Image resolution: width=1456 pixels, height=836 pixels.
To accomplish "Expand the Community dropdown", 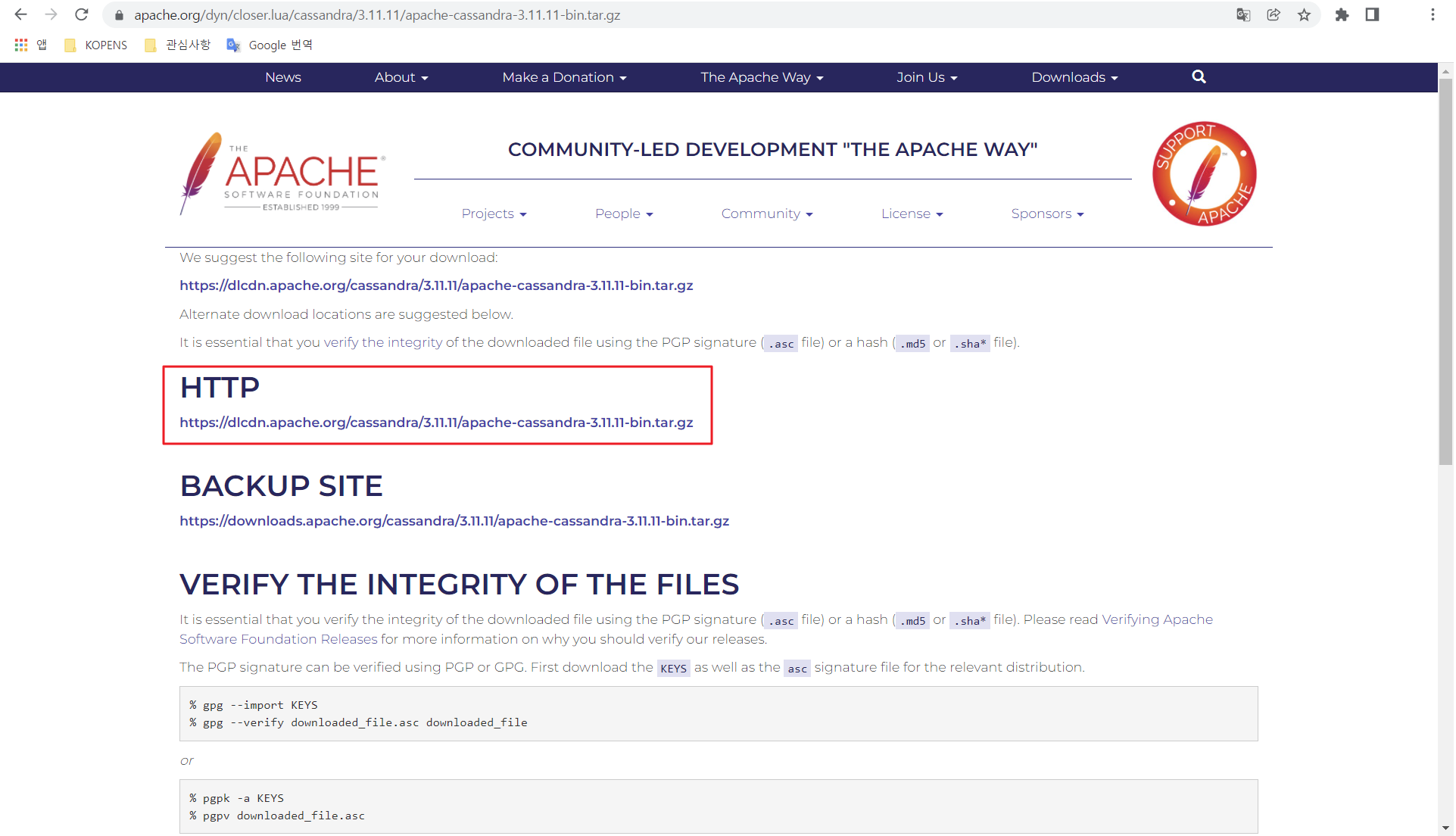I will pos(767,214).
